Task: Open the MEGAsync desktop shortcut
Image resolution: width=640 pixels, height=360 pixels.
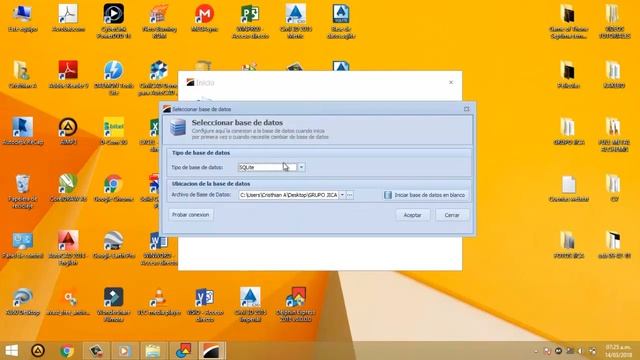Action: point(204,18)
